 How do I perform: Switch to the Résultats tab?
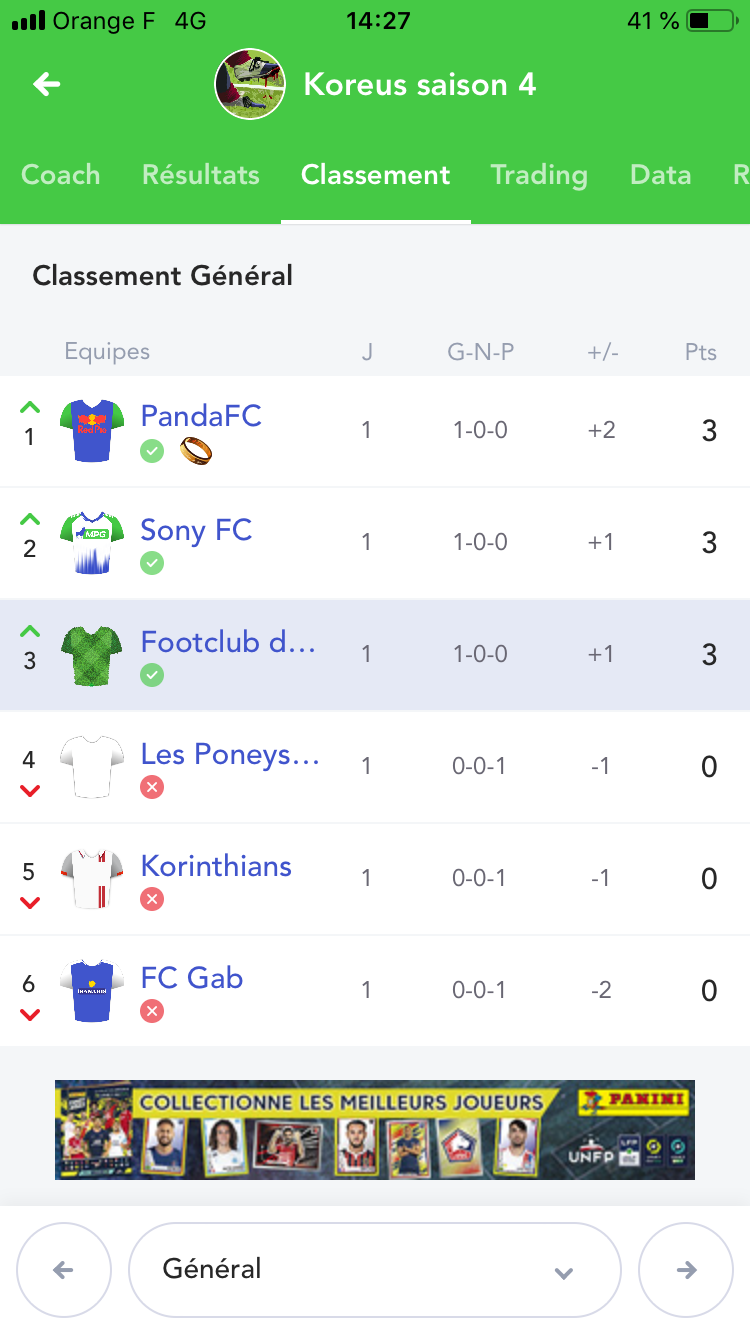coord(200,175)
